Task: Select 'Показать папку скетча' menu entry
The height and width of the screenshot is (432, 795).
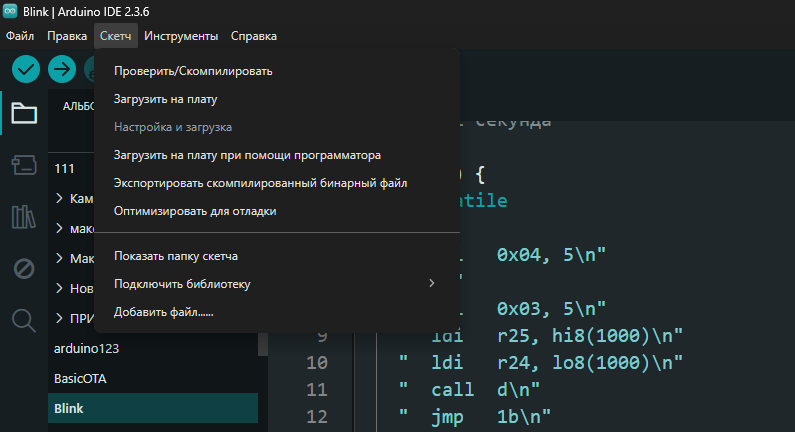Action: tap(175, 256)
